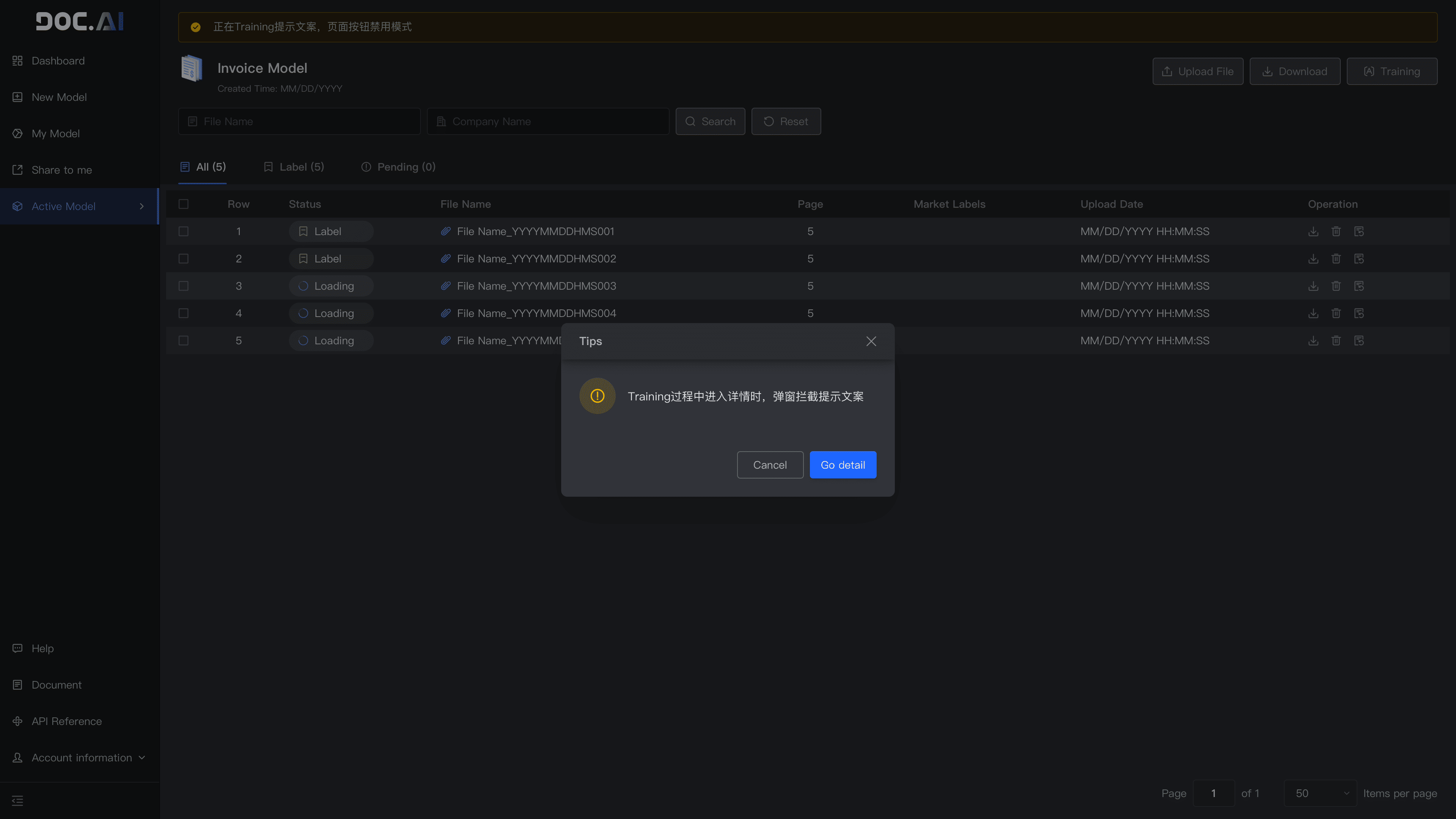Click the paperclip icon of File Name_YYYYMMDDHMS004
The height and width of the screenshot is (819, 1456).
446,313
